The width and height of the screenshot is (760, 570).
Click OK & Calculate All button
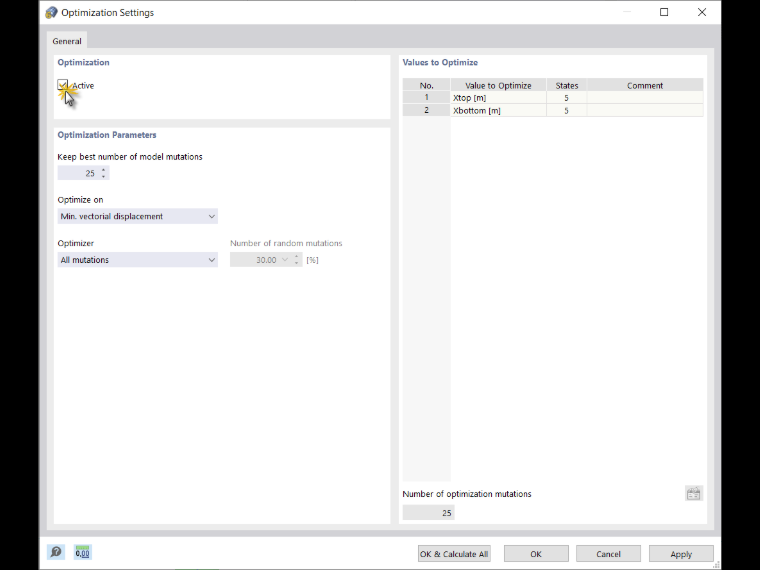click(x=454, y=554)
